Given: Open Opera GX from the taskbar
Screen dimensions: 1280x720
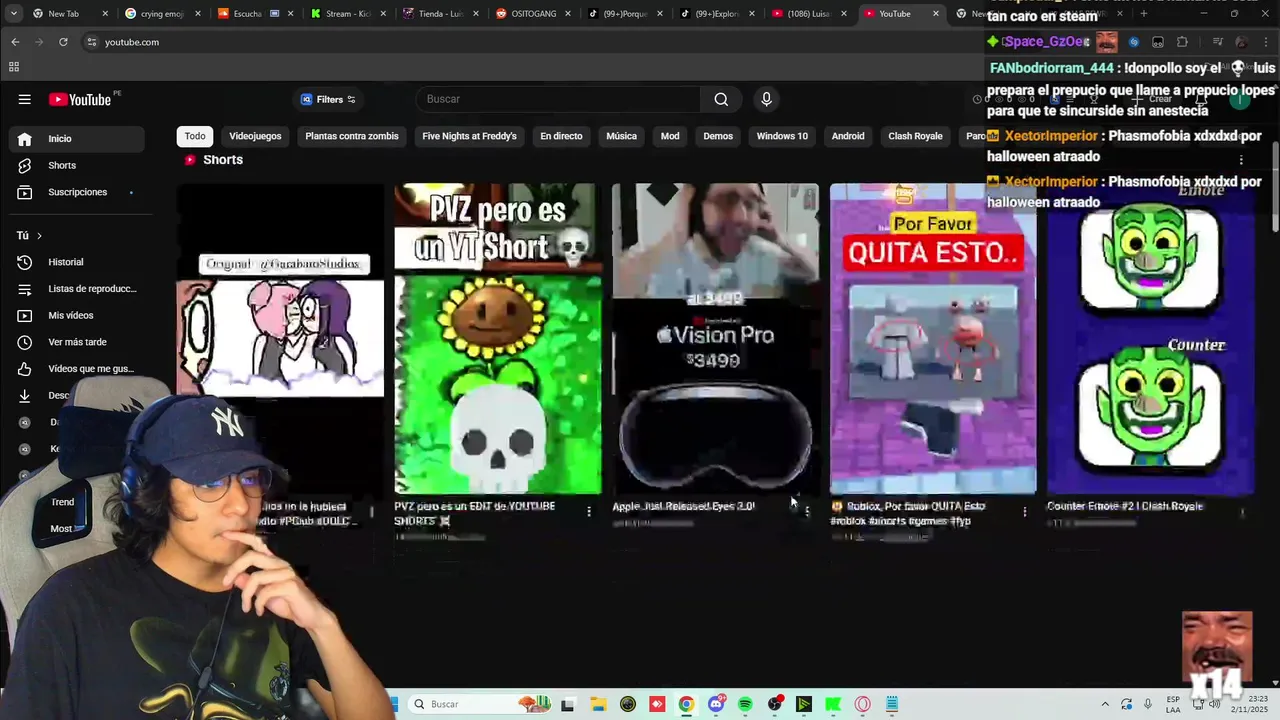Looking at the screenshot, I should pyautogui.click(x=862, y=704).
